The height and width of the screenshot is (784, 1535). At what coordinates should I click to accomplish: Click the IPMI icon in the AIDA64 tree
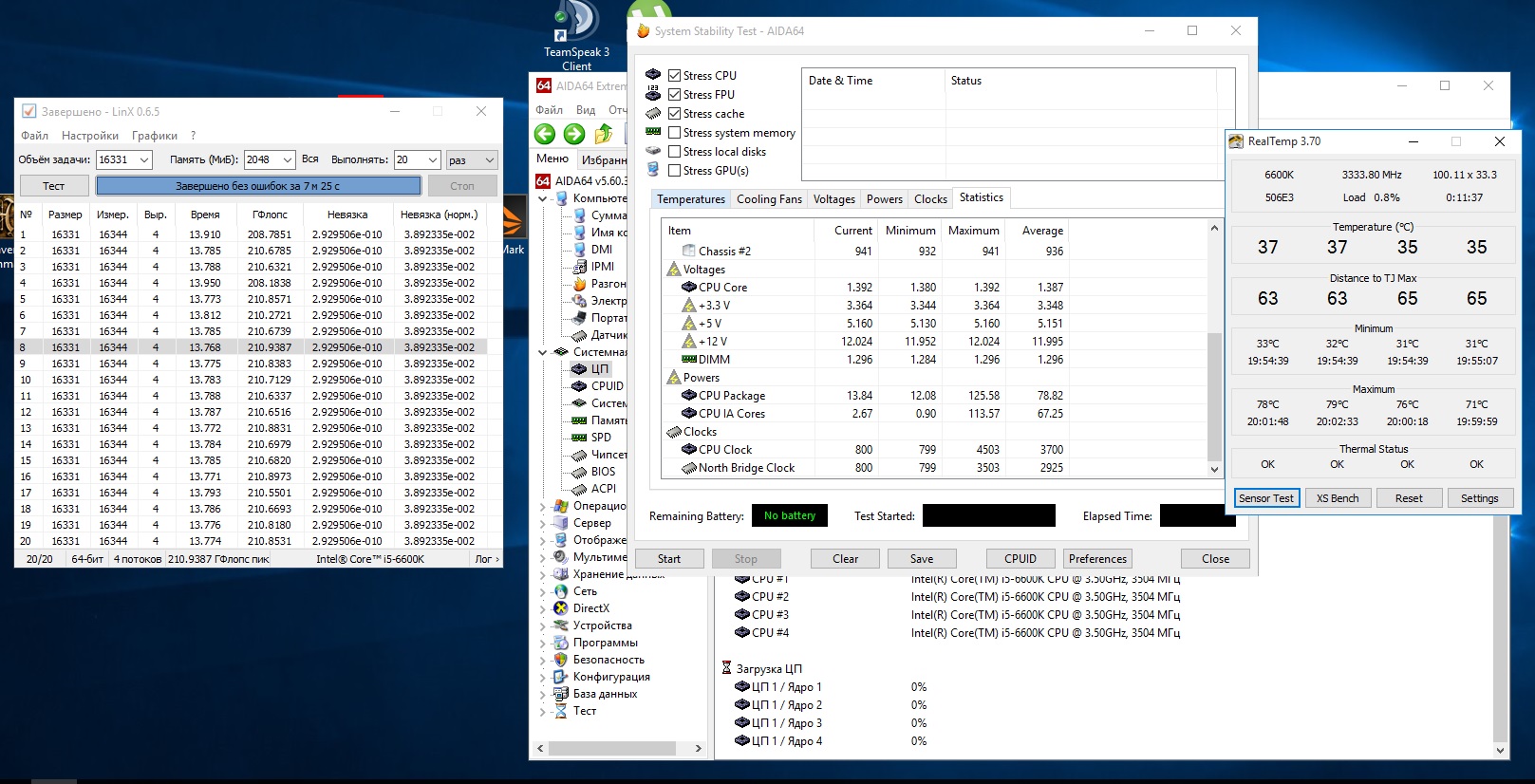pyautogui.click(x=579, y=267)
